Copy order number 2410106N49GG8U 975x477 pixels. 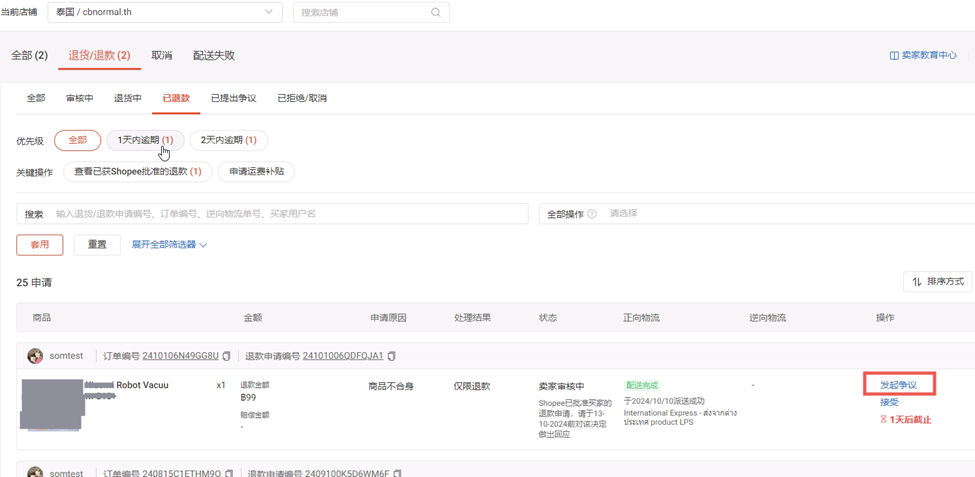click(x=226, y=356)
